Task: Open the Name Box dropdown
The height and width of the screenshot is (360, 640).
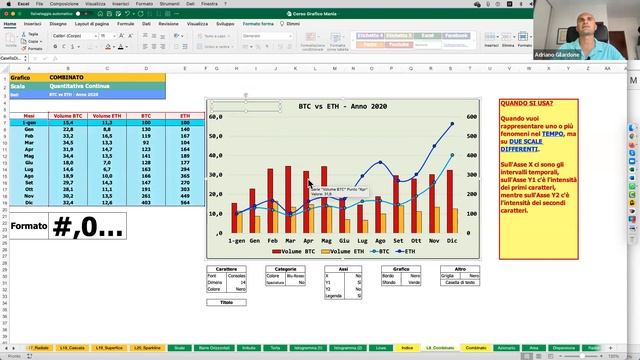Action: point(25,58)
